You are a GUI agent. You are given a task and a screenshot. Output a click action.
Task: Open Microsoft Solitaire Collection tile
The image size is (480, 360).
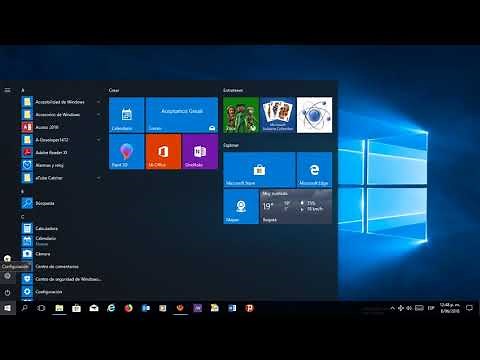coord(278,115)
